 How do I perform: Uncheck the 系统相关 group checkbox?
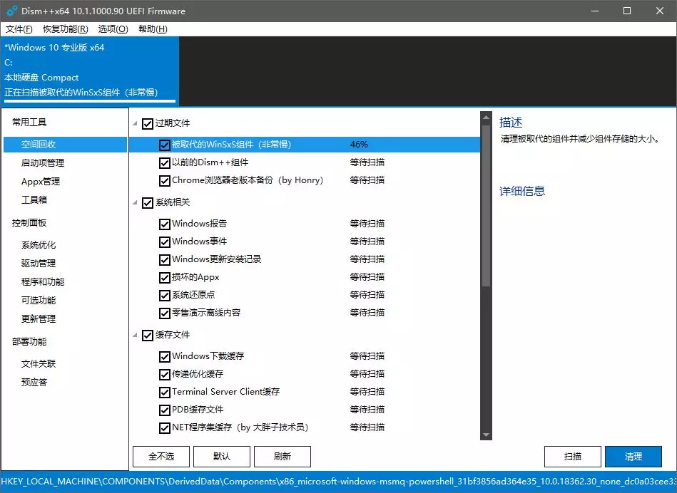point(147,203)
